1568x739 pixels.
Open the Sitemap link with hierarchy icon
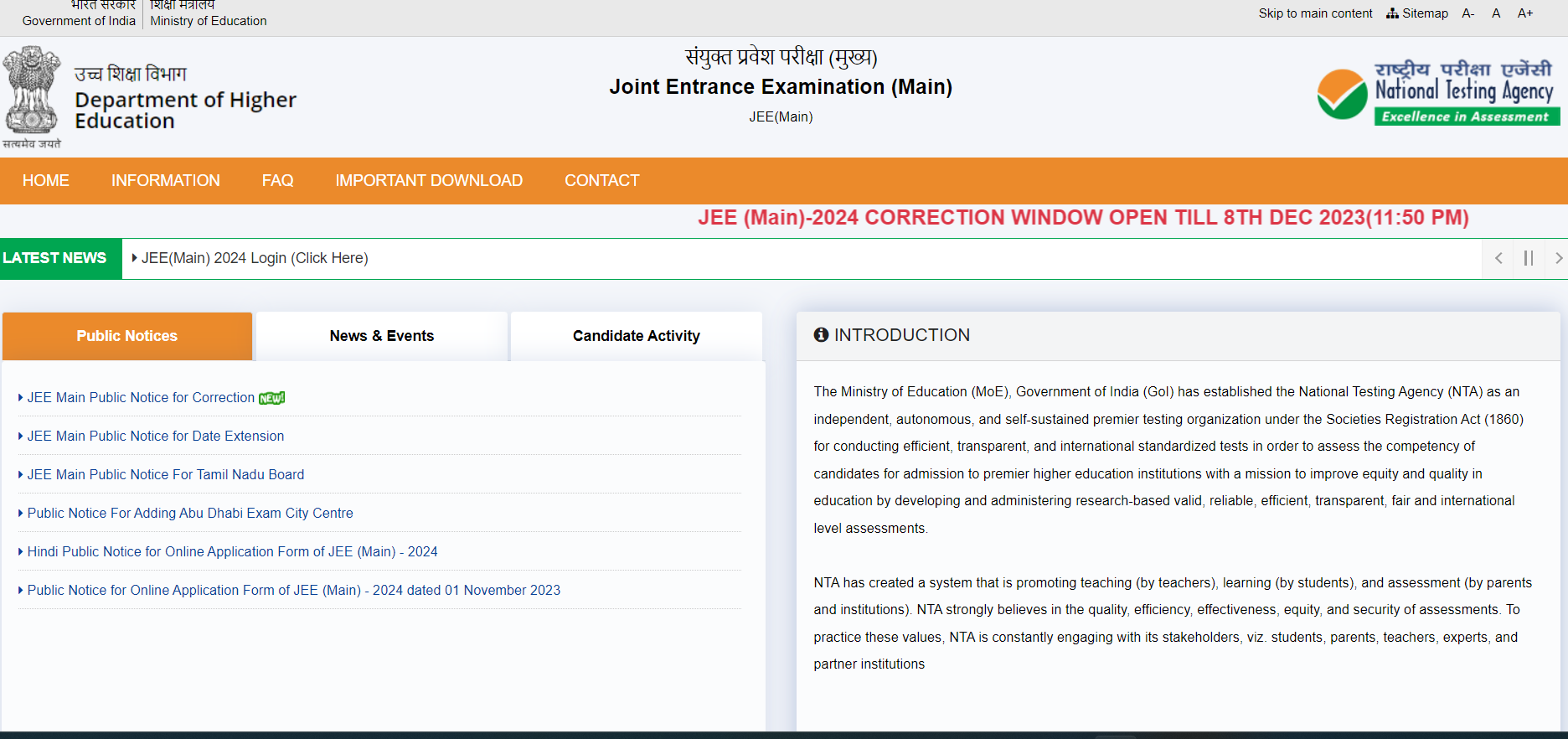pyautogui.click(x=1417, y=13)
